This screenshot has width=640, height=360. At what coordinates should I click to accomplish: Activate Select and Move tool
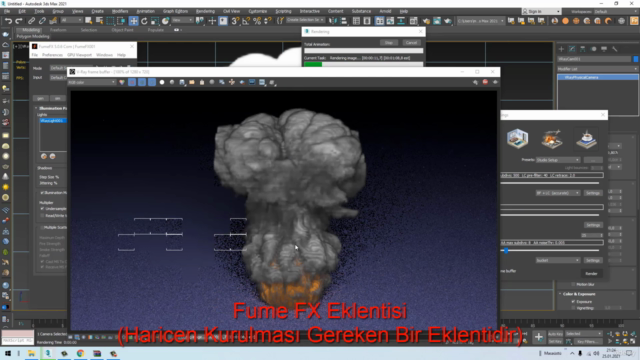pos(133,21)
